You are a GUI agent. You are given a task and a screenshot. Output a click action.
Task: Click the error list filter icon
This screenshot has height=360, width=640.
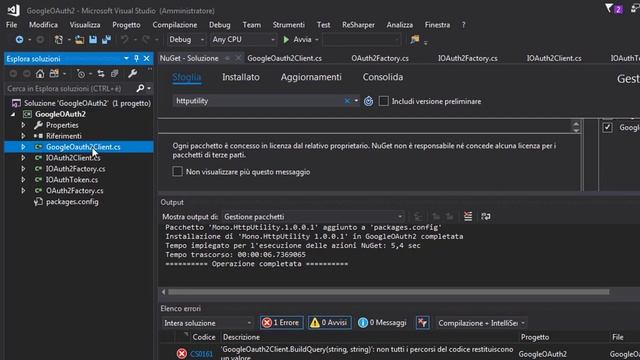pyautogui.click(x=422, y=323)
